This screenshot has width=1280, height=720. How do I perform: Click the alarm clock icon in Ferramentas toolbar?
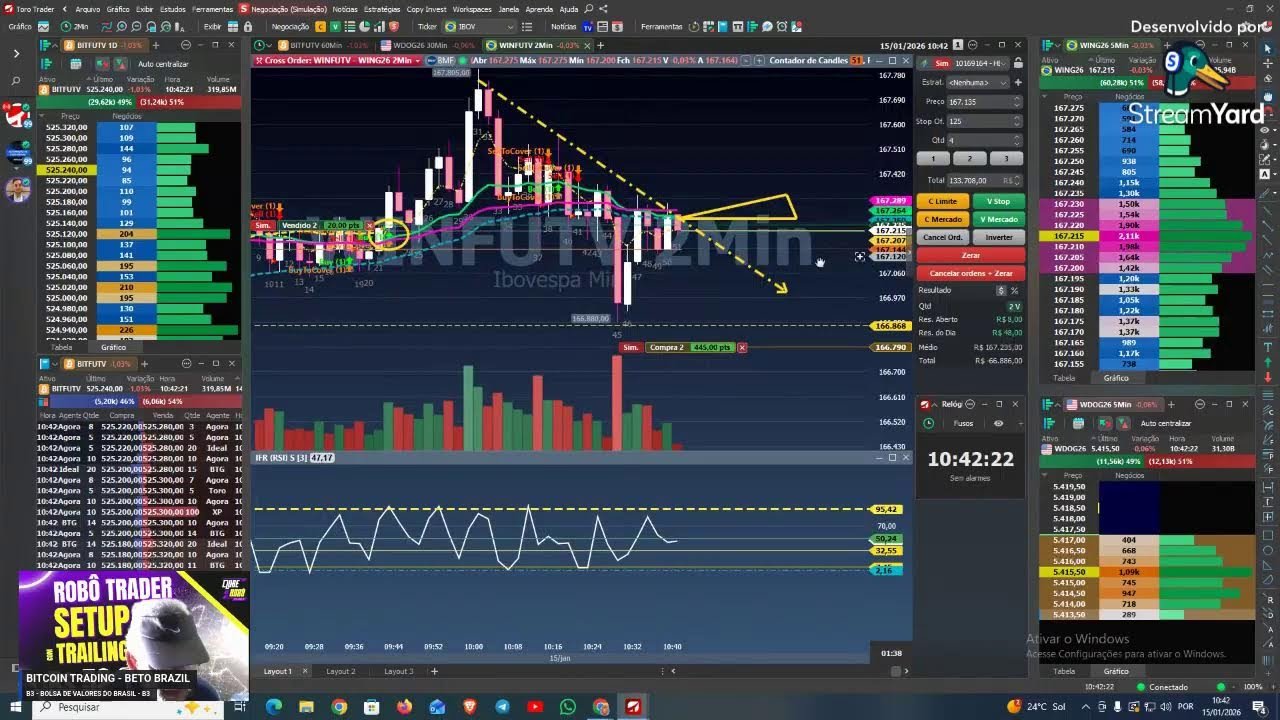[781, 26]
